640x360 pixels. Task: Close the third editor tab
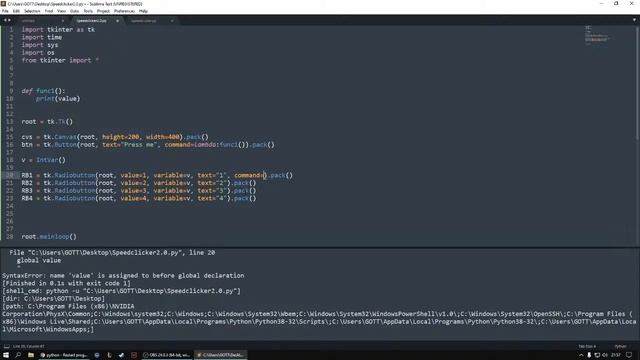pos(172,20)
